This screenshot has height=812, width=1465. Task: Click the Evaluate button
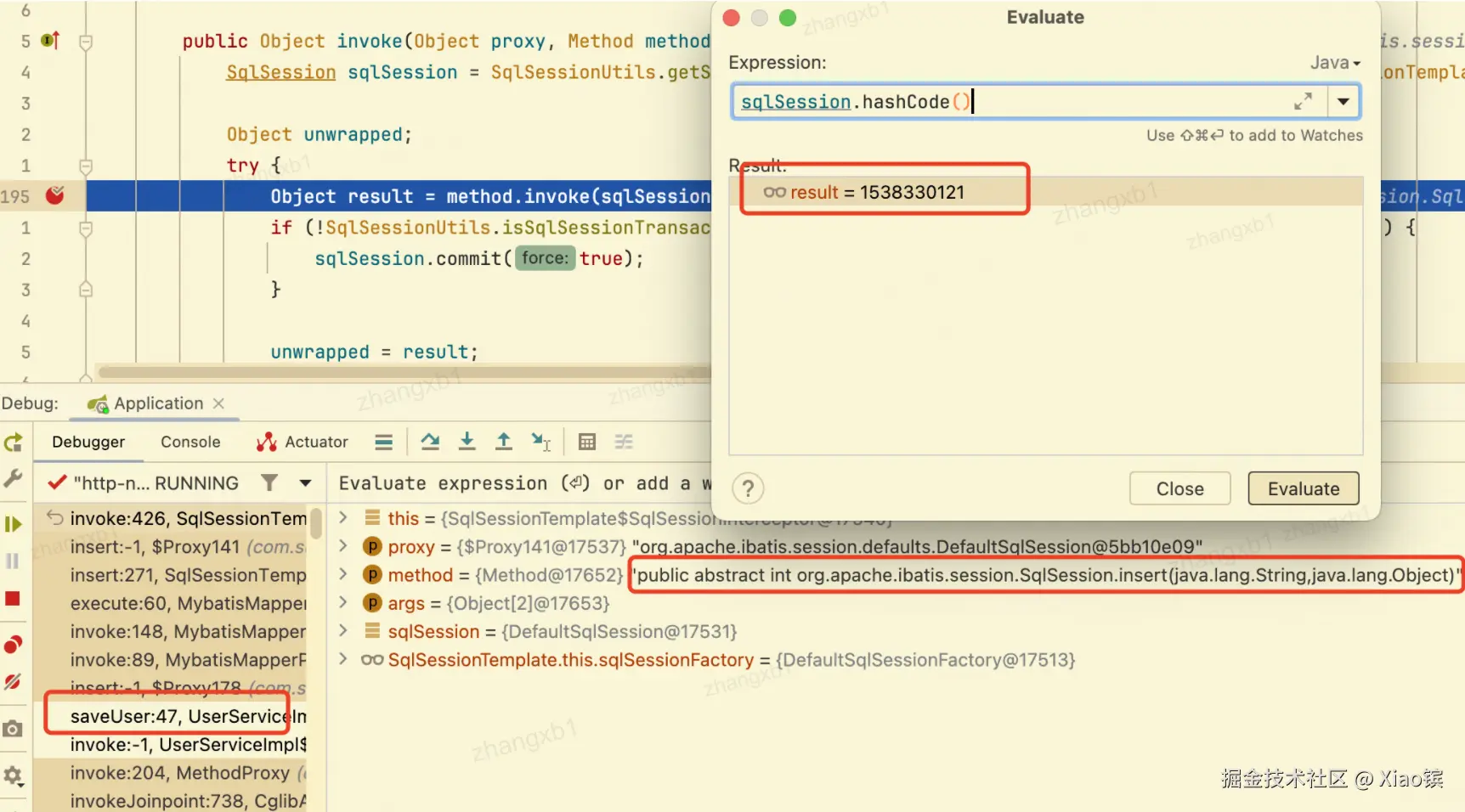1304,488
